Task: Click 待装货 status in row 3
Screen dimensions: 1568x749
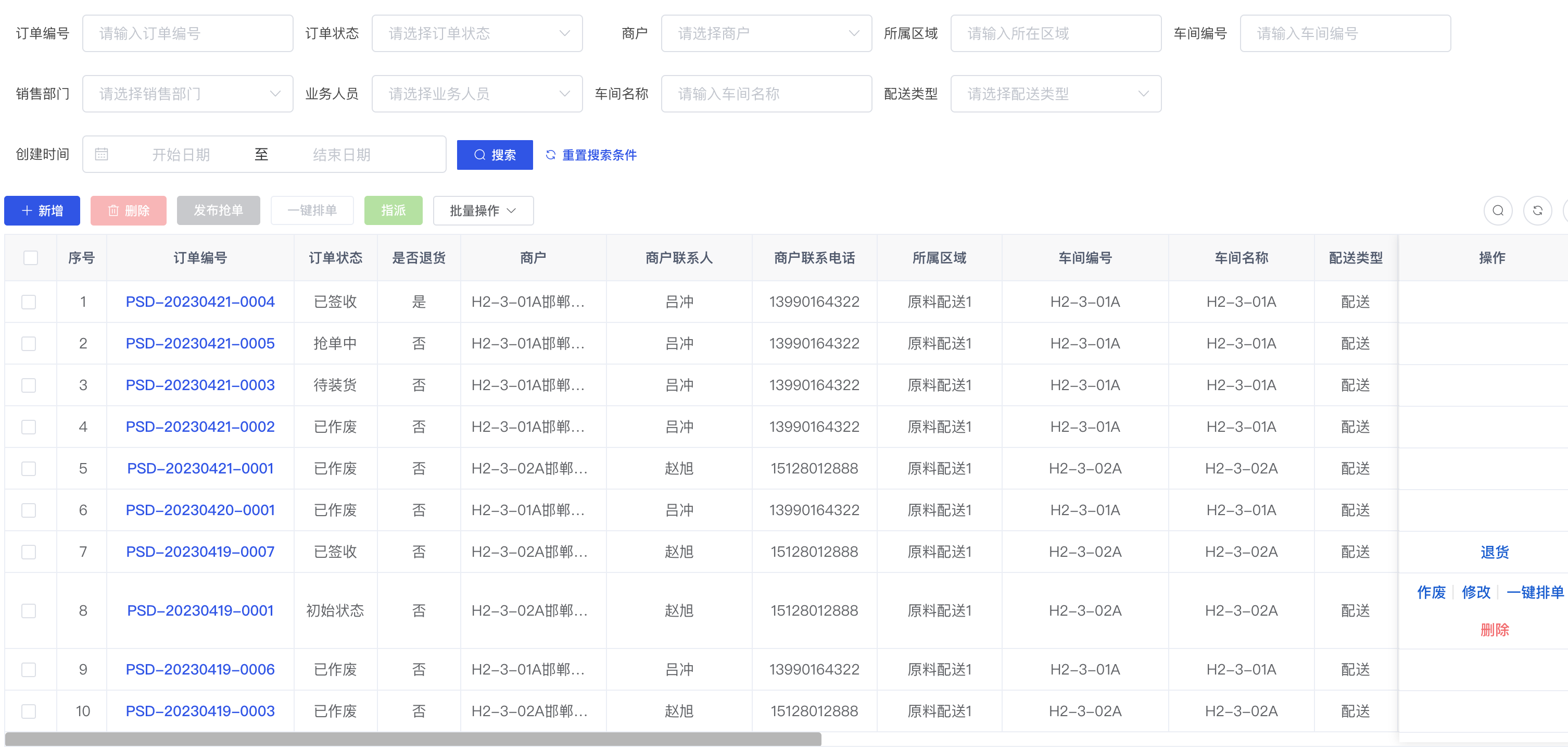Action: (x=335, y=385)
